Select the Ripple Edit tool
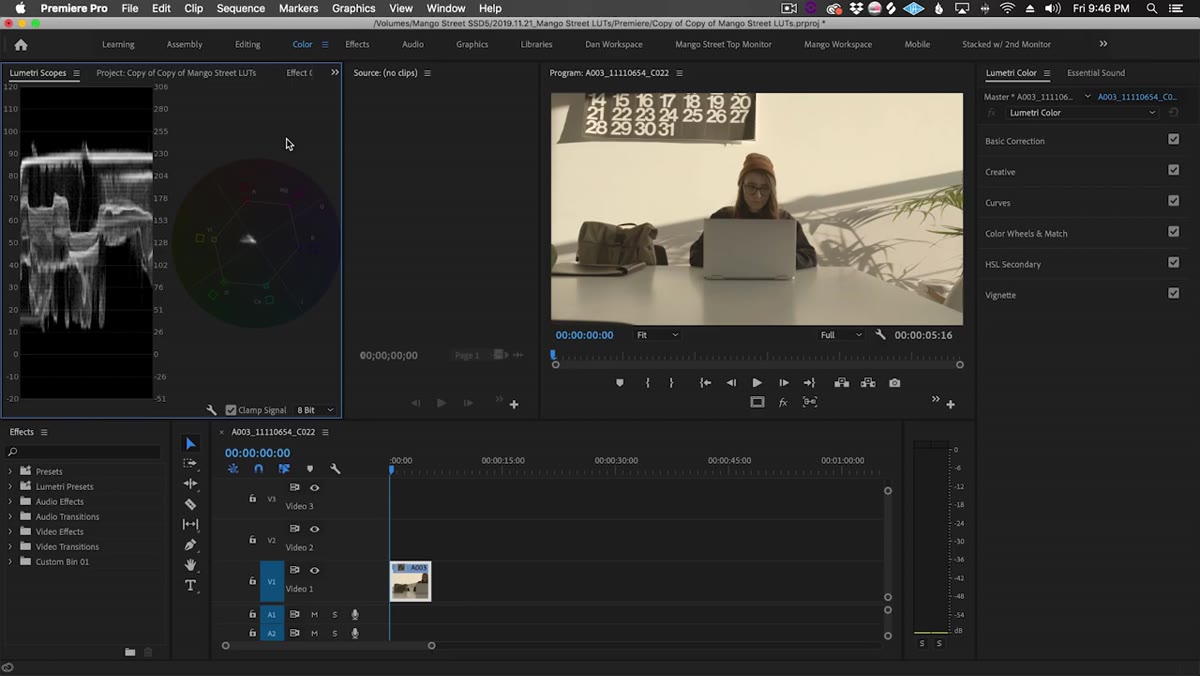This screenshot has width=1200, height=676. 191,484
